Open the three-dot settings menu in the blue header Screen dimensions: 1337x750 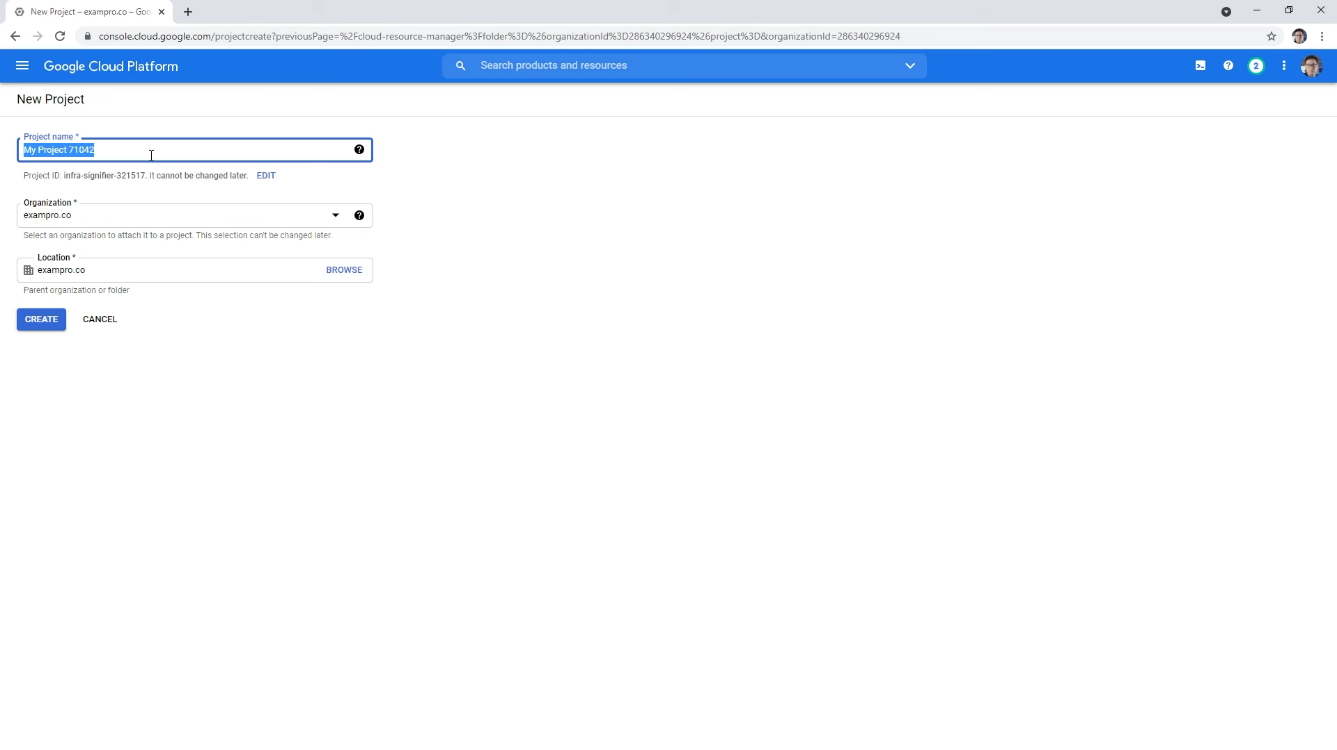1284,66
